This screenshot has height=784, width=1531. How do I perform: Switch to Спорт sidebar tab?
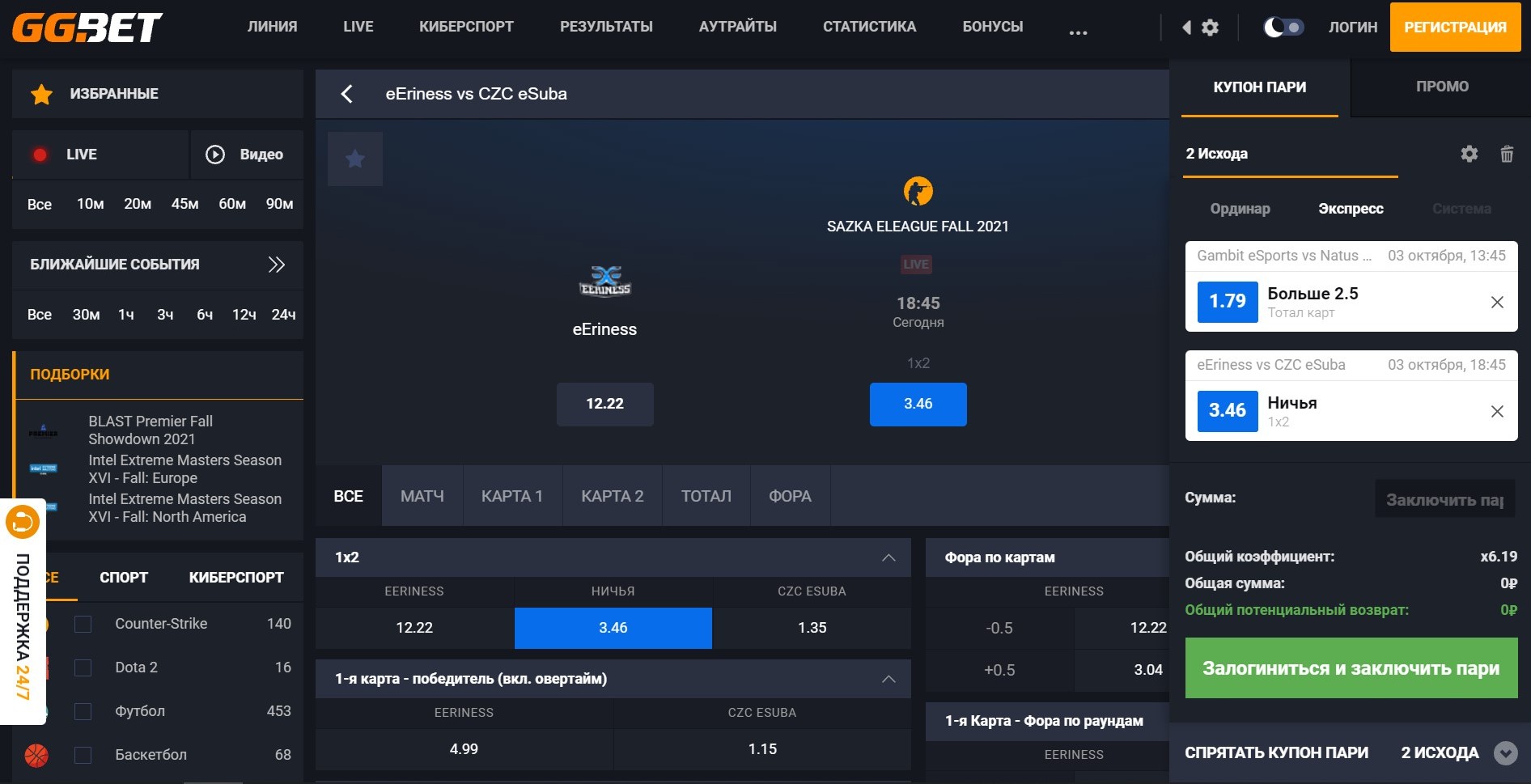tap(124, 578)
